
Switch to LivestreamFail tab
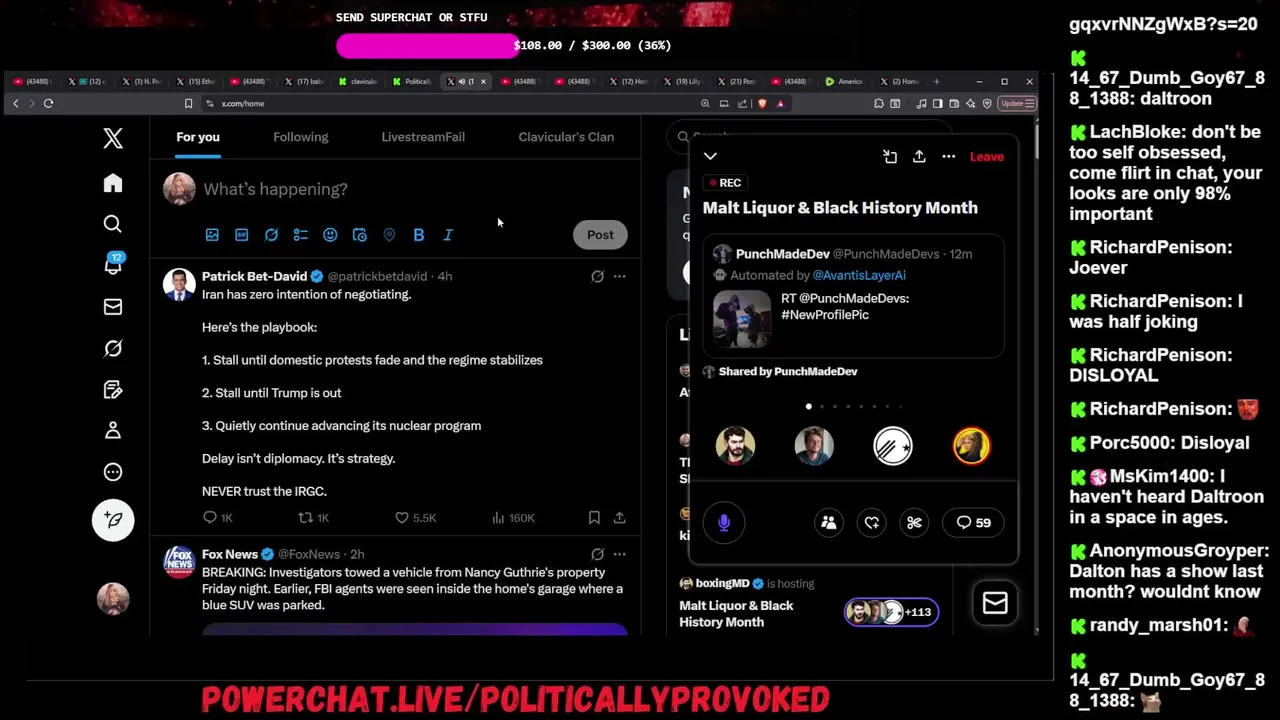423,137
